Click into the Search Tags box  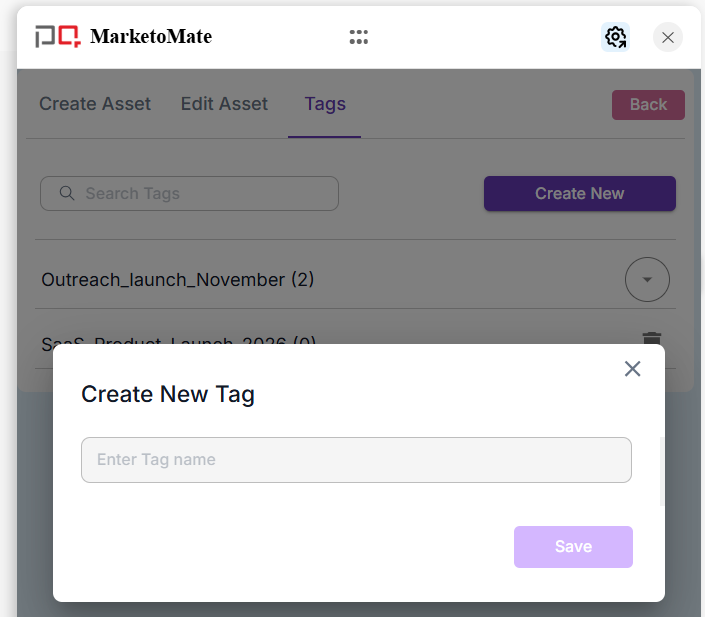click(200, 193)
